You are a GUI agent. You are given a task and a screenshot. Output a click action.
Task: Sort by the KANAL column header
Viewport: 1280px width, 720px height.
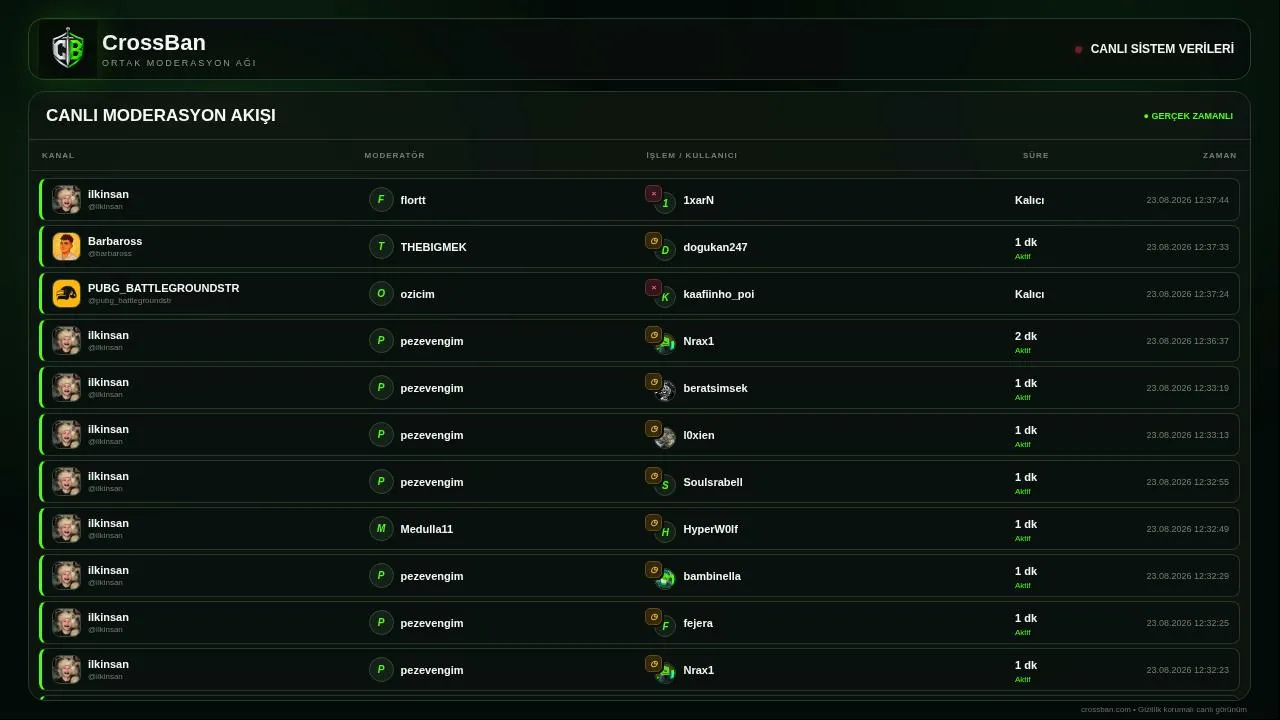pyautogui.click(x=58, y=156)
